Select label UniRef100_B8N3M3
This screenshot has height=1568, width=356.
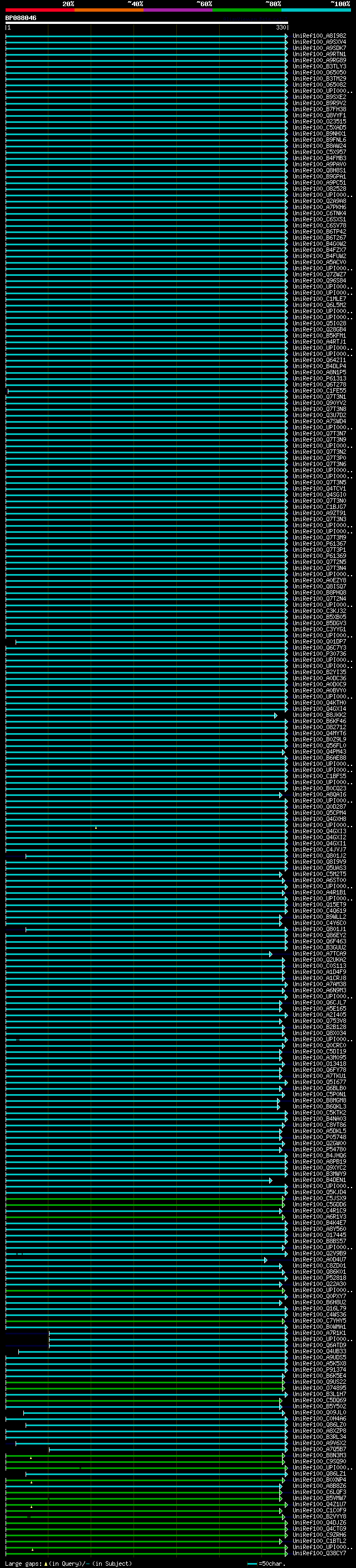click(319, 1456)
